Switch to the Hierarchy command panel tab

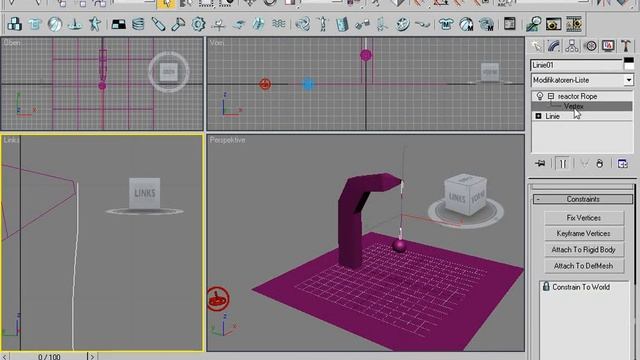coord(572,46)
